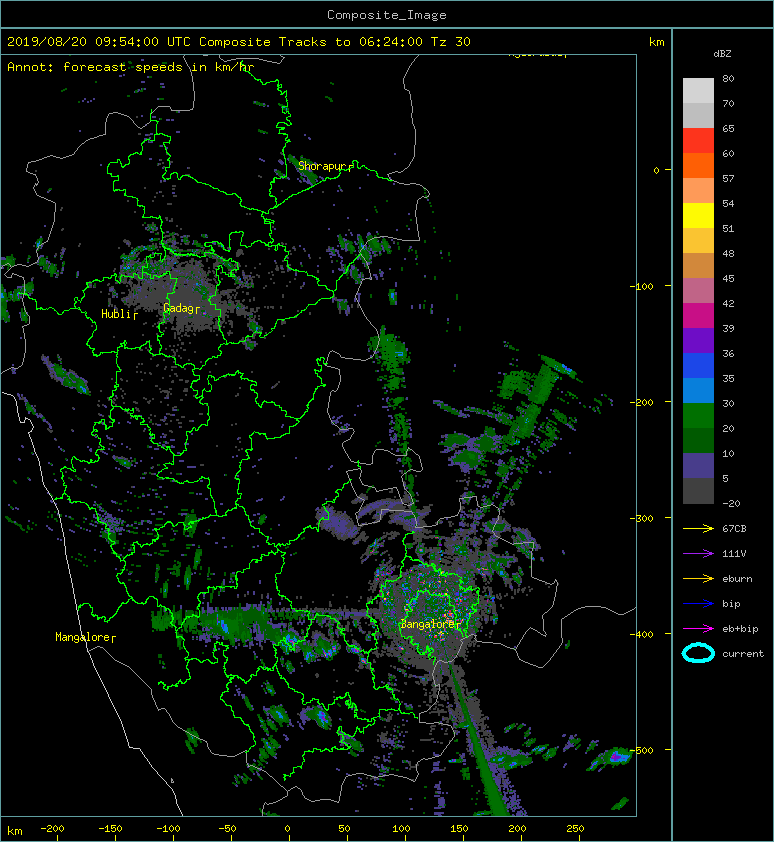Select the royal blue swatch between 36 and 35
Screen dimensions: 774x842
point(698,366)
